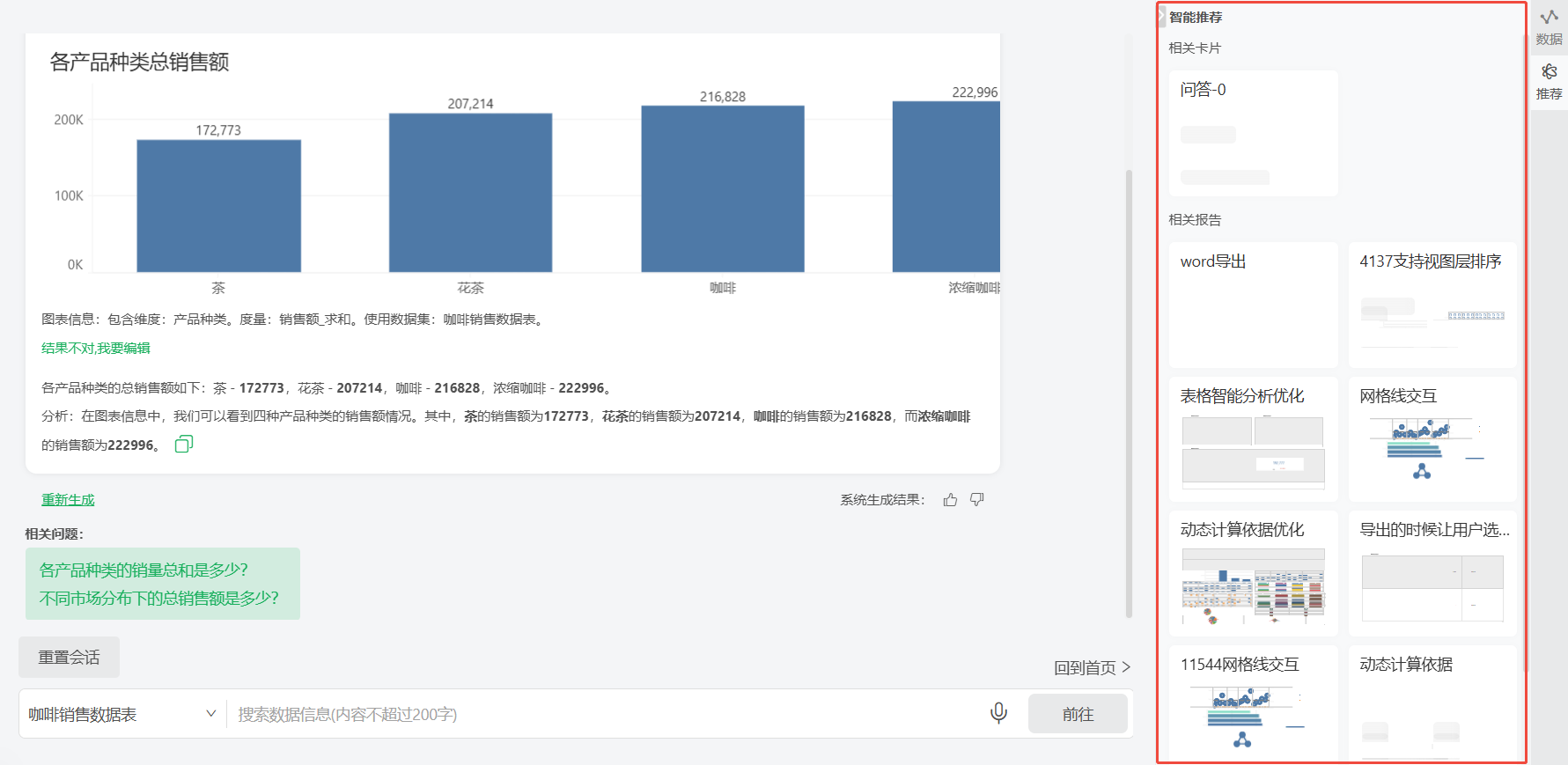Open the 问答-0 related card
This screenshot has width=1568, height=765.
coord(1254,133)
